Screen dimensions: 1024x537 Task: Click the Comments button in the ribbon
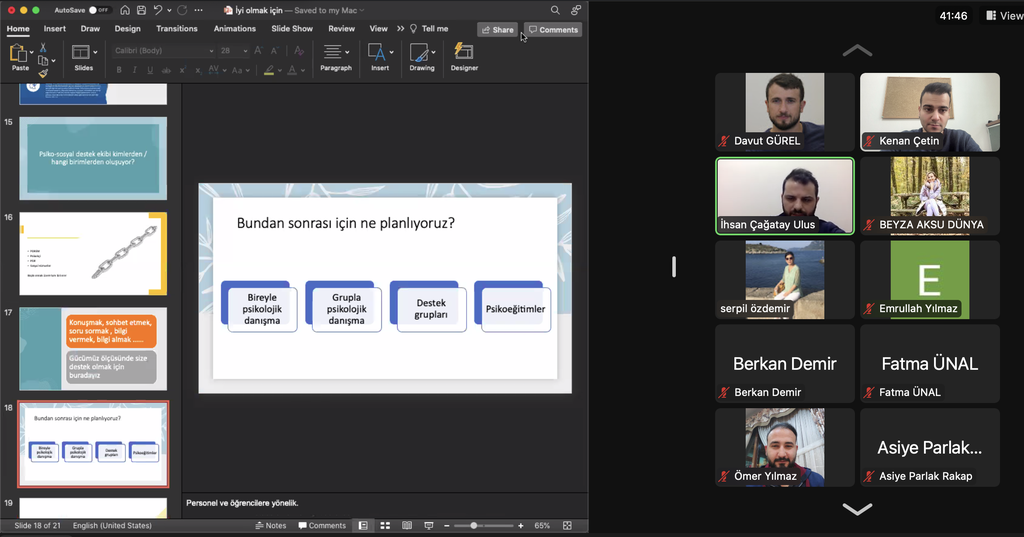tap(553, 30)
